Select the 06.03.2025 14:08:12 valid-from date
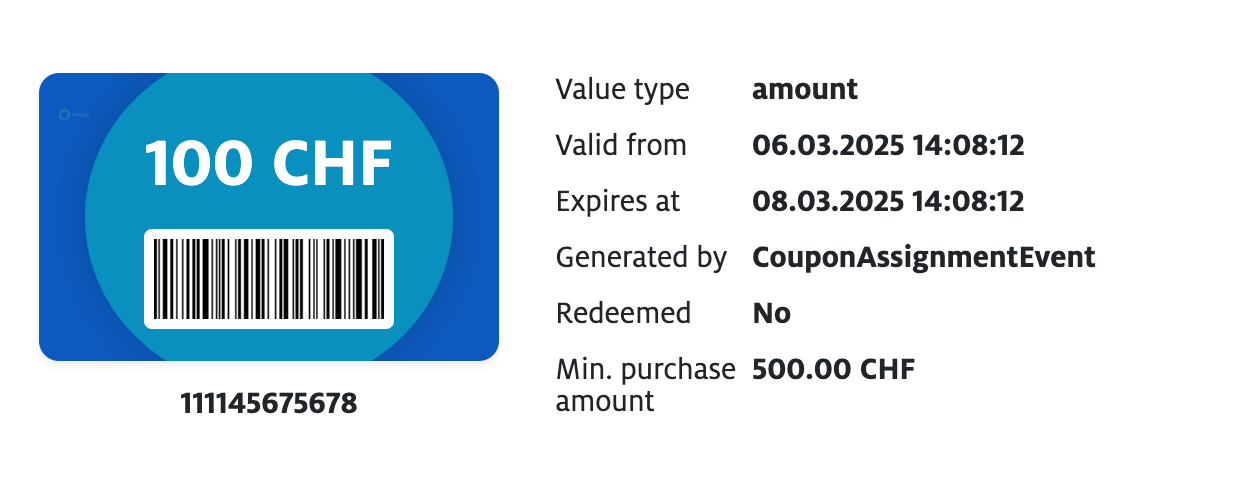1244x480 pixels. coord(888,146)
